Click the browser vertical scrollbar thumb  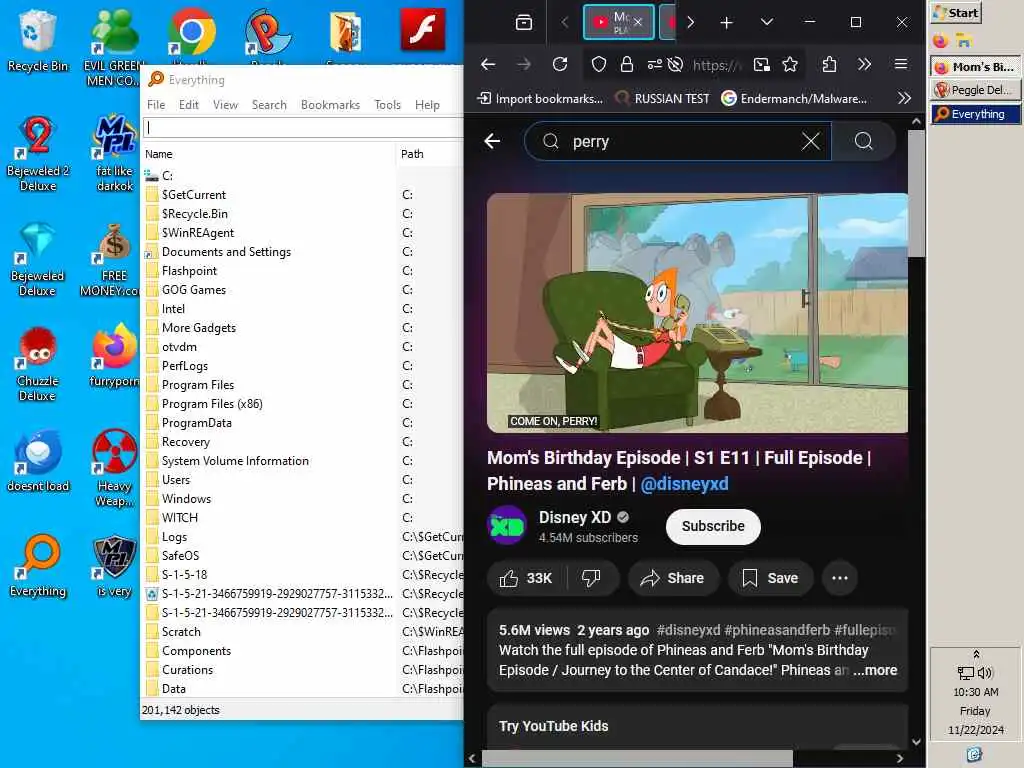click(x=916, y=193)
